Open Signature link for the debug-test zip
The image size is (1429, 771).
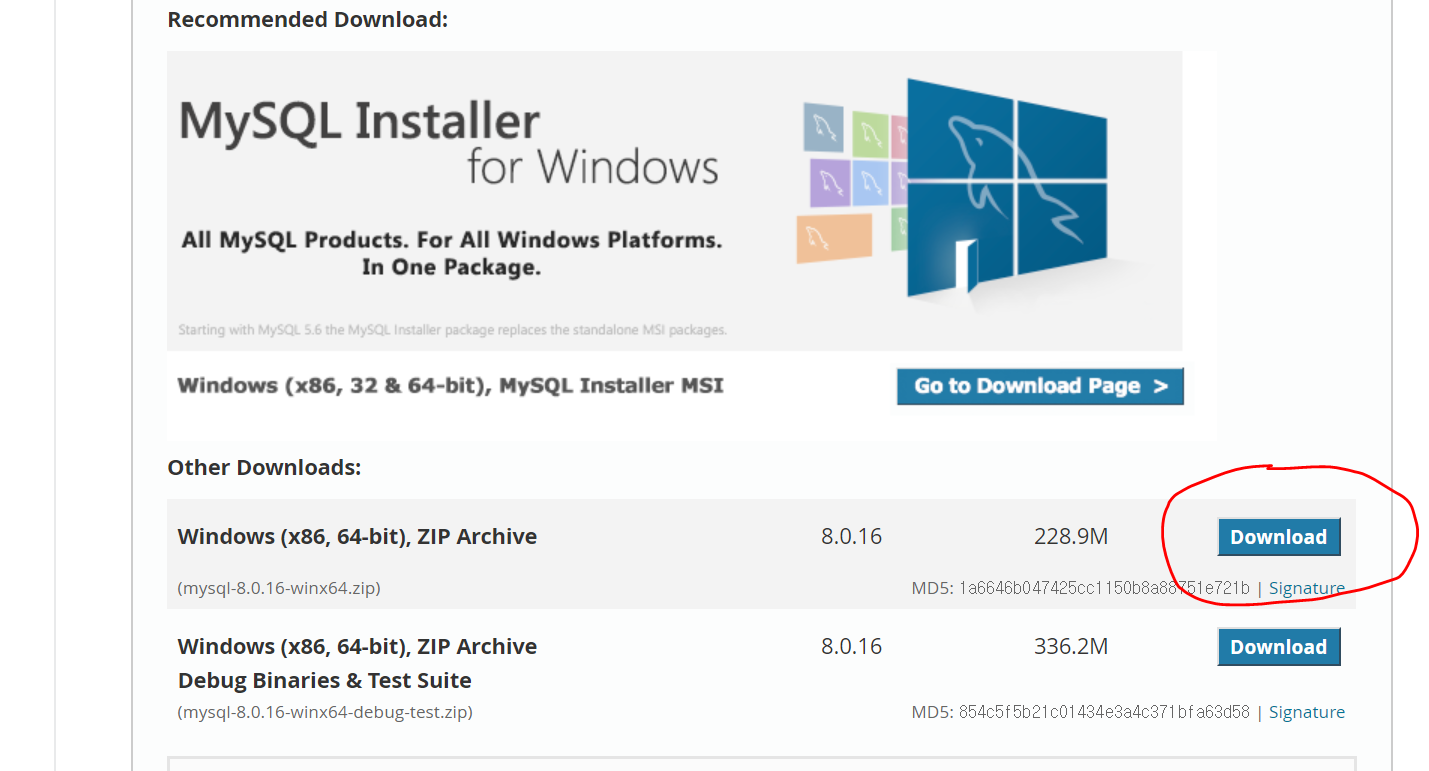(x=1306, y=712)
